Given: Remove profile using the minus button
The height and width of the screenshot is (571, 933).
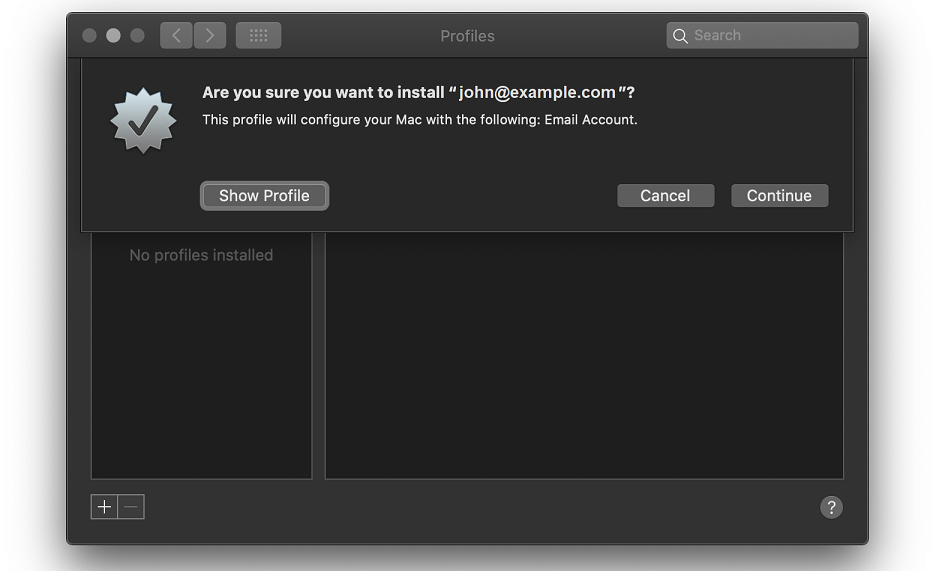Looking at the screenshot, I should tap(131, 507).
